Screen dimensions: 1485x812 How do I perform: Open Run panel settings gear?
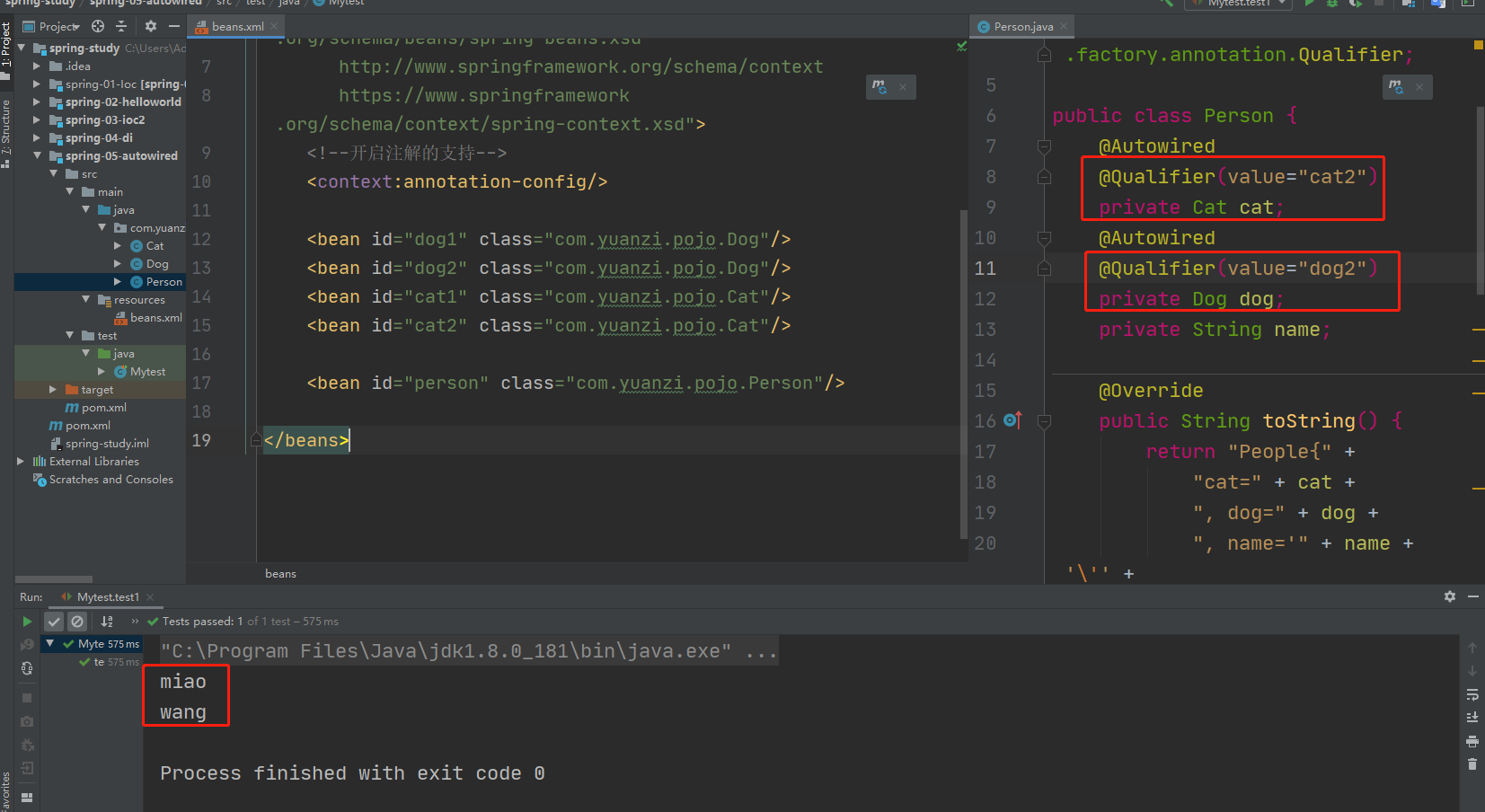pos(1450,596)
